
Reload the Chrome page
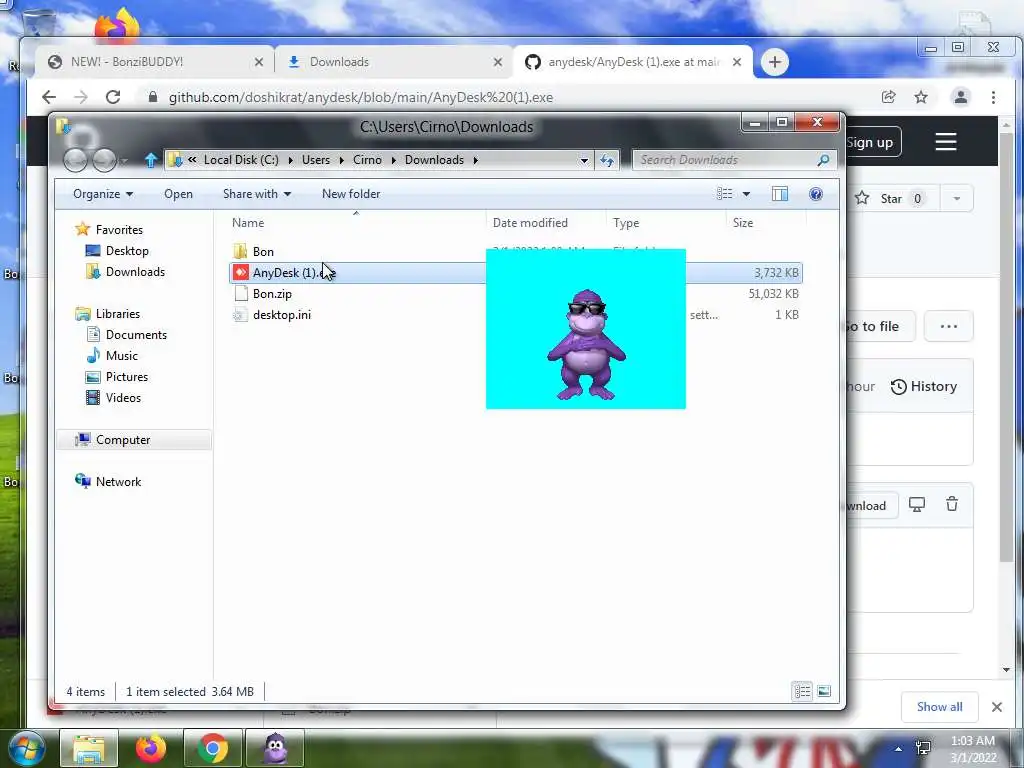pos(113,97)
